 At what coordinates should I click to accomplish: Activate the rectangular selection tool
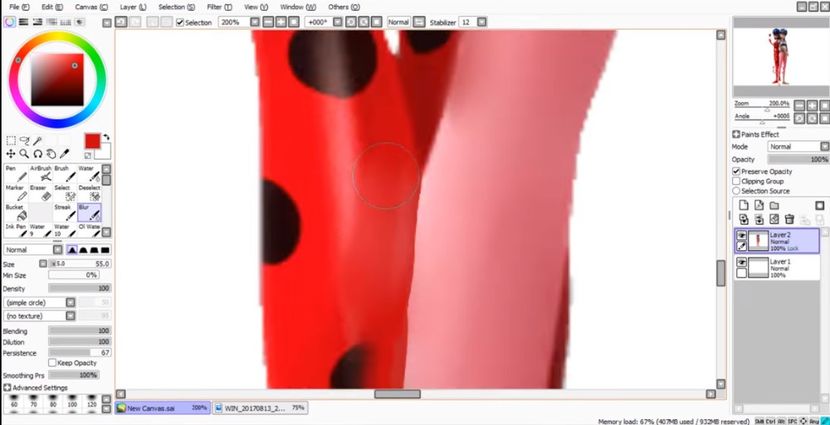pyautogui.click(x=11, y=140)
